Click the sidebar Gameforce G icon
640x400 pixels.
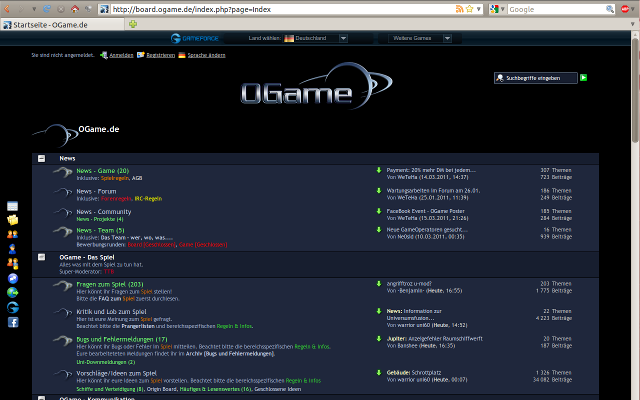tap(13, 307)
